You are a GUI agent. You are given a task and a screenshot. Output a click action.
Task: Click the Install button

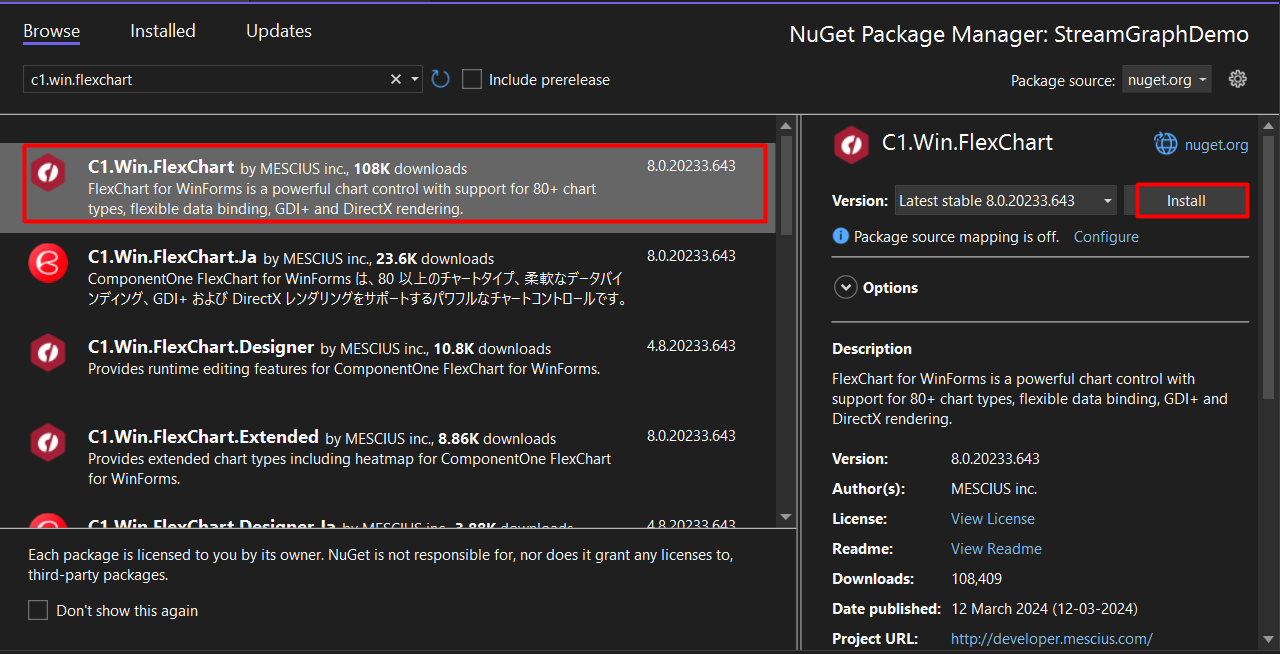(1186, 201)
